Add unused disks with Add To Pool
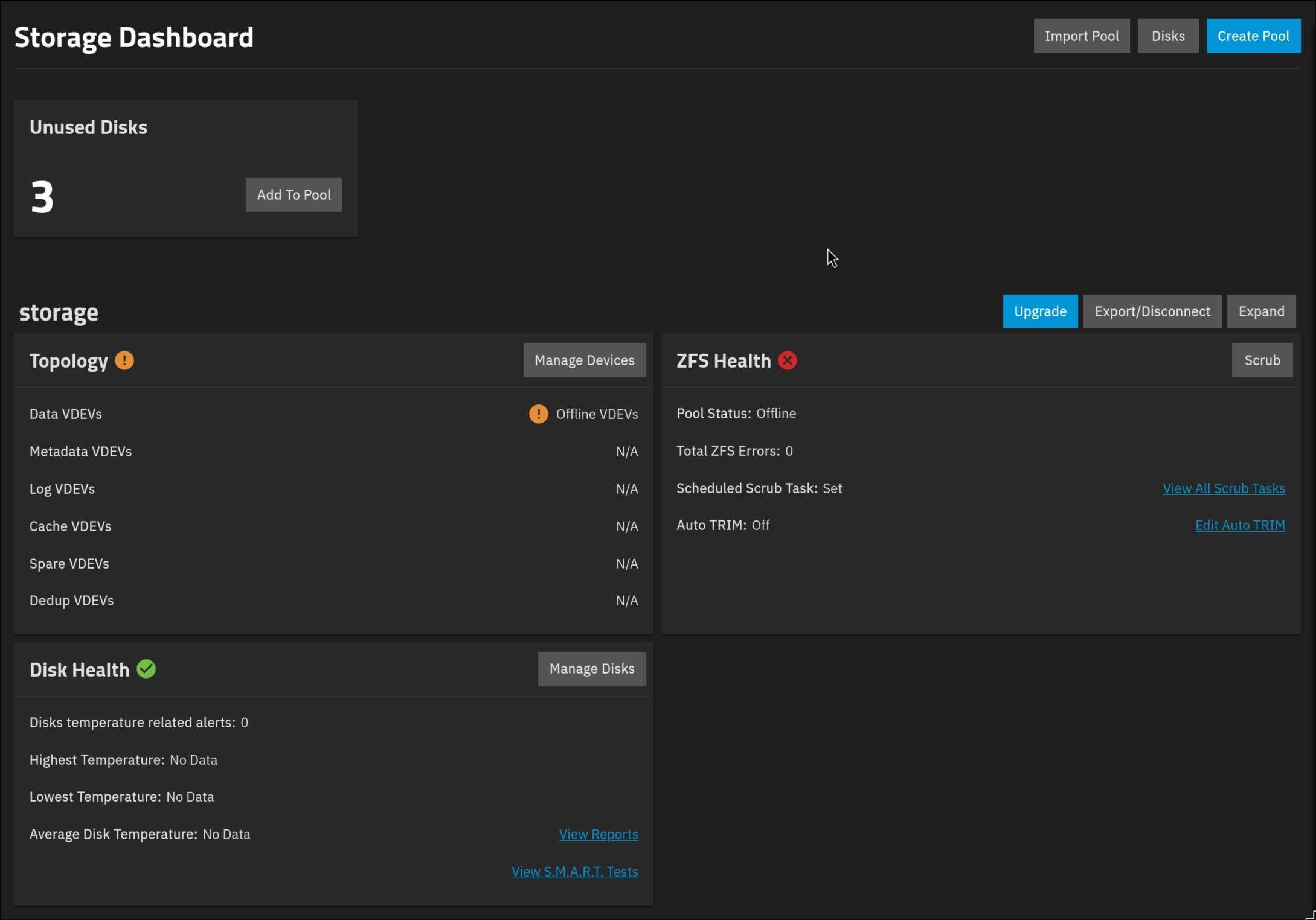Screen dimensions: 1316x920 click(x=294, y=195)
